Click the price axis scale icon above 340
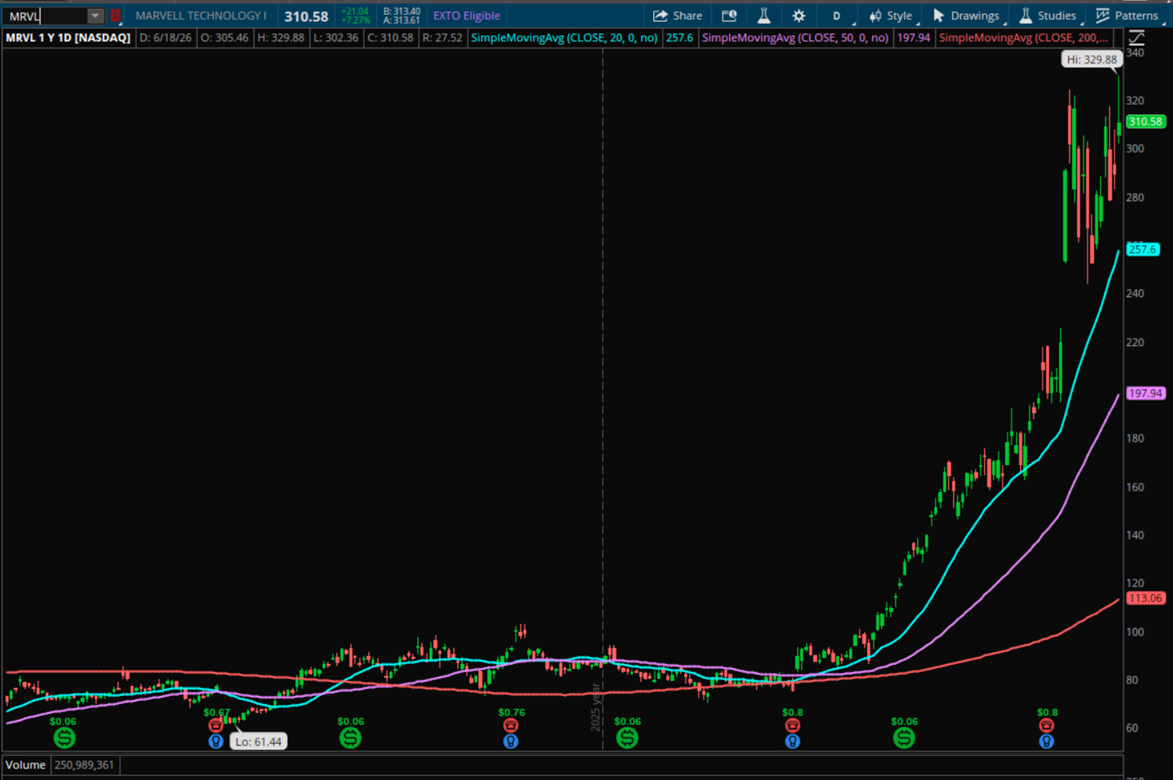 [1136, 37]
